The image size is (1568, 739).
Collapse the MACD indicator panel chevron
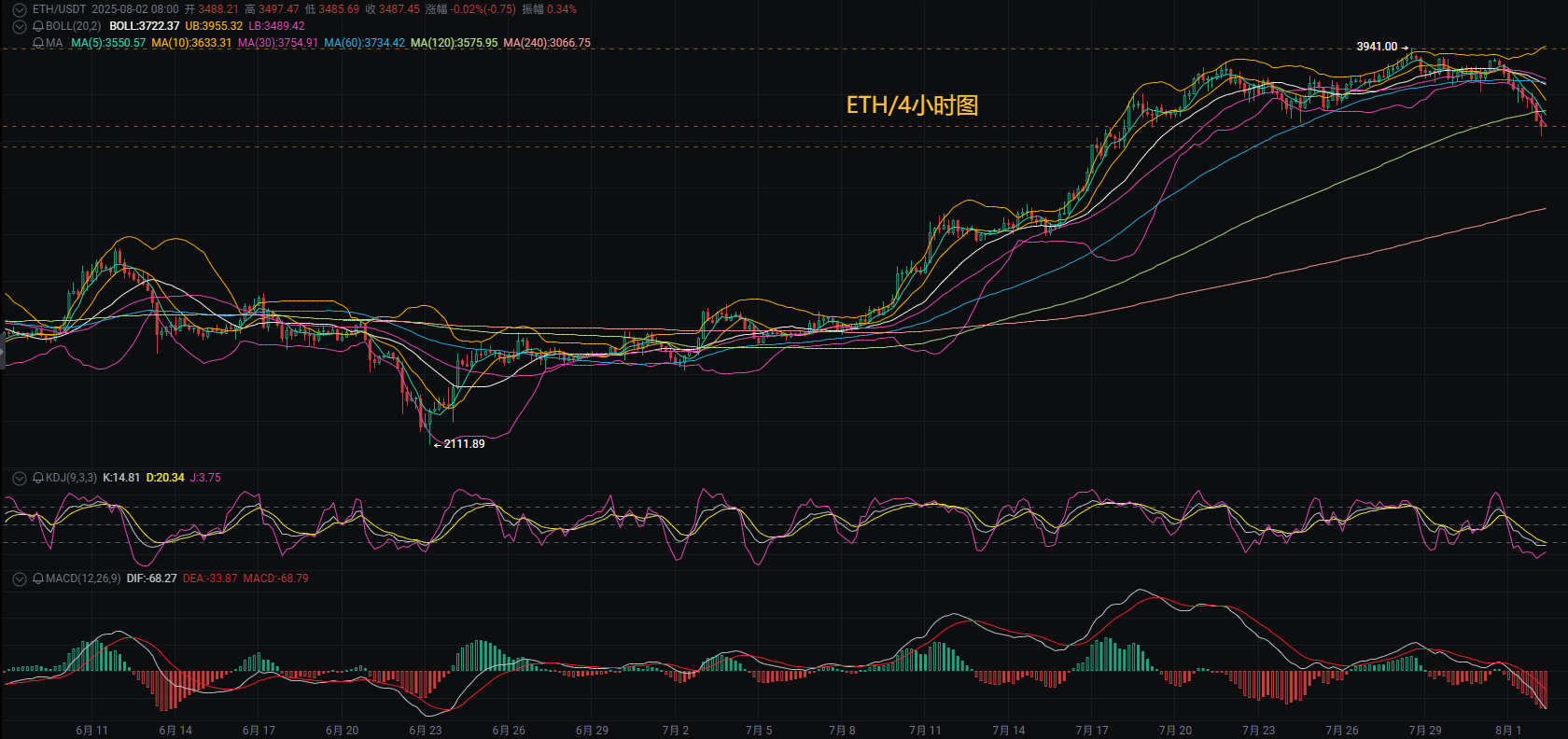tap(19, 579)
